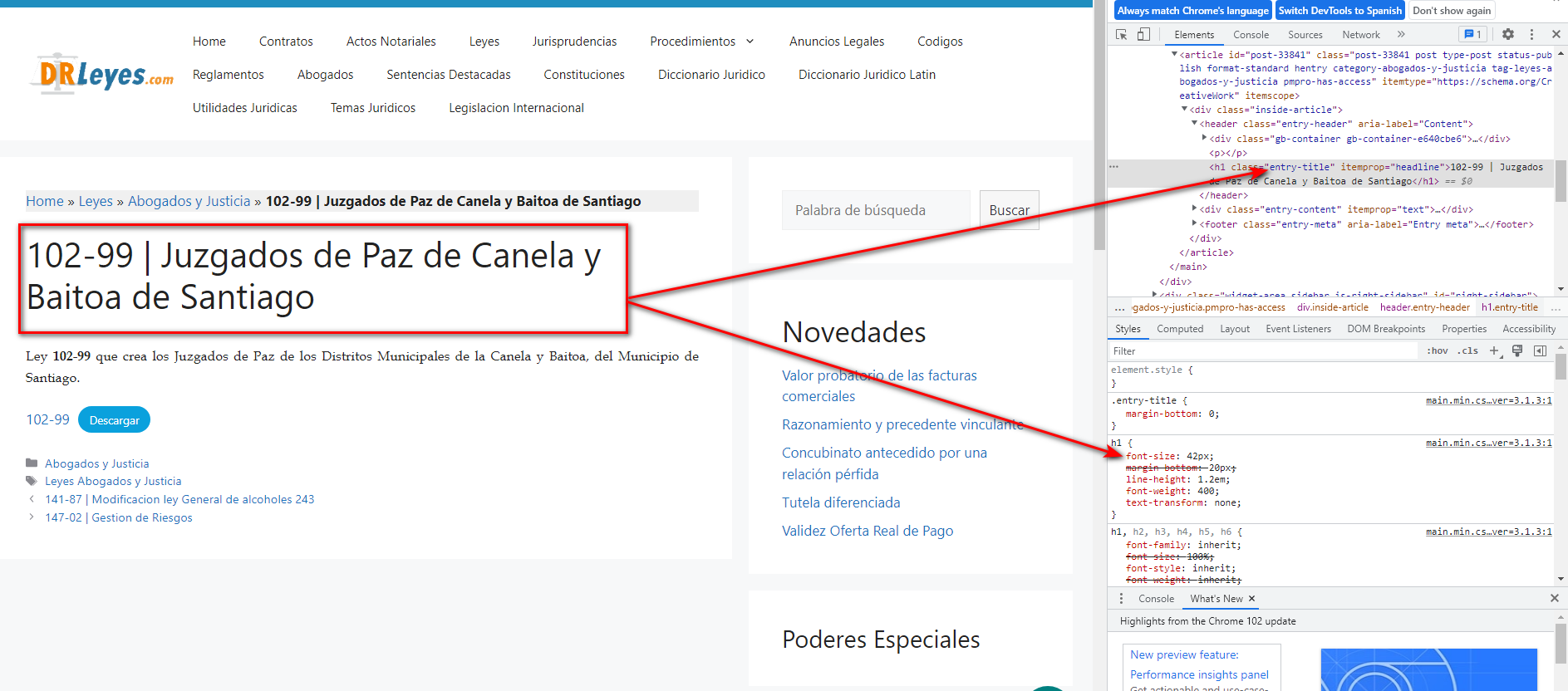Expand the div entry-content node
The image size is (1568, 691).
[1194, 208]
